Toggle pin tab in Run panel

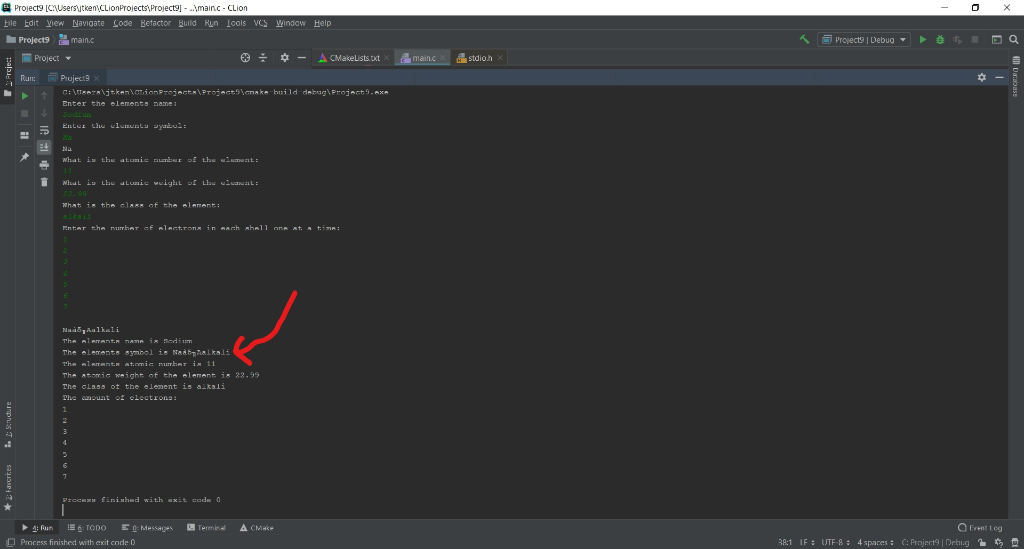tap(25, 157)
